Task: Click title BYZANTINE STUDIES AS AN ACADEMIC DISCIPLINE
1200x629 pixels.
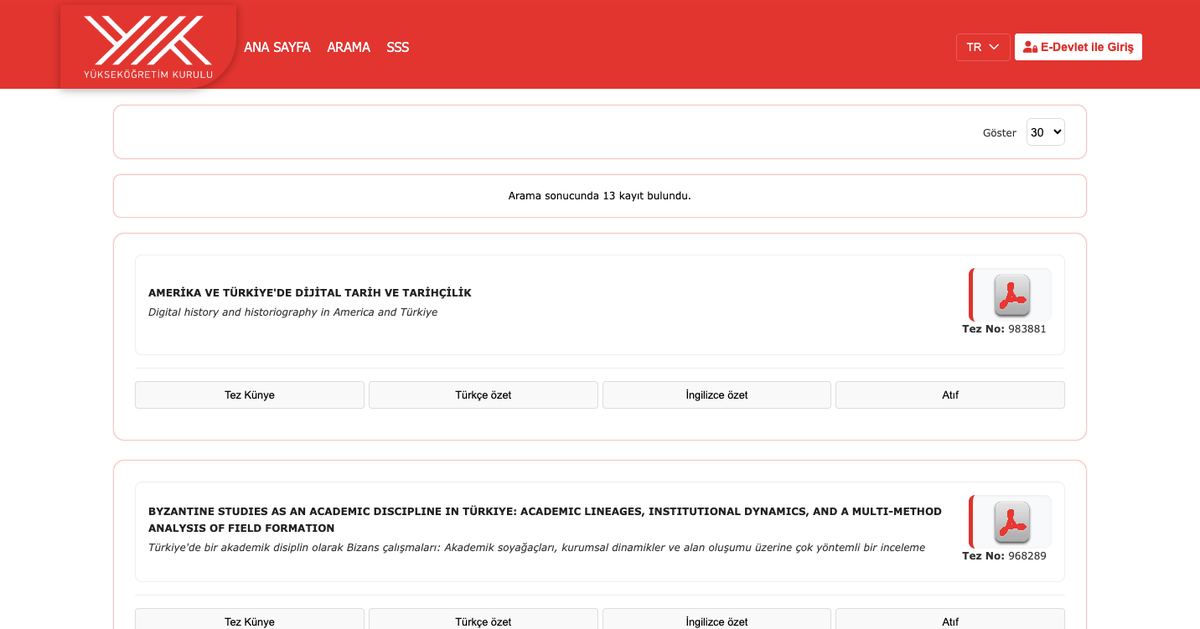Action: coord(545,519)
